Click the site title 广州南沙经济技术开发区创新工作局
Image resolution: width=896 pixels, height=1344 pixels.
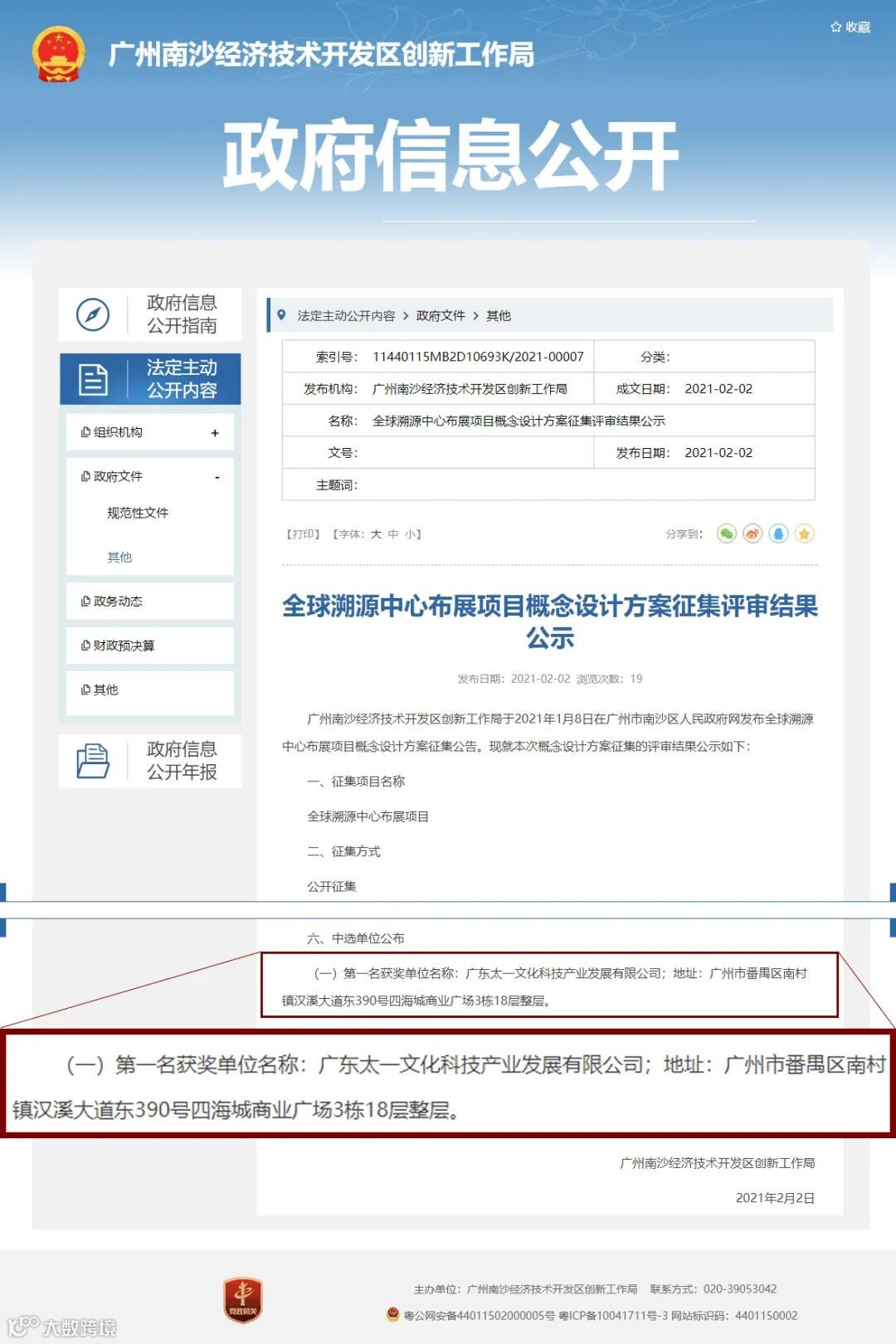(x=322, y=55)
